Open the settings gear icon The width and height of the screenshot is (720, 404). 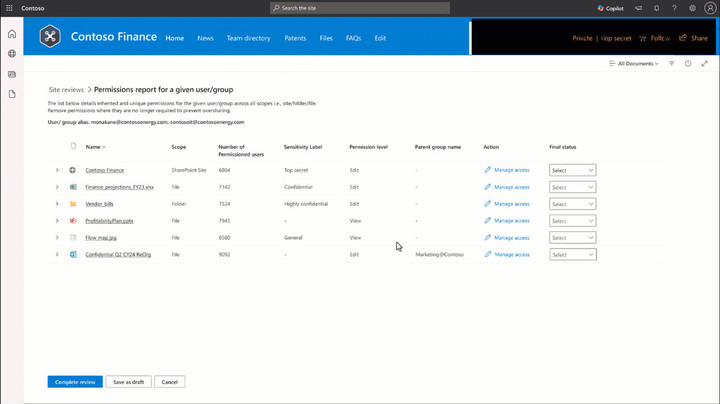point(692,8)
